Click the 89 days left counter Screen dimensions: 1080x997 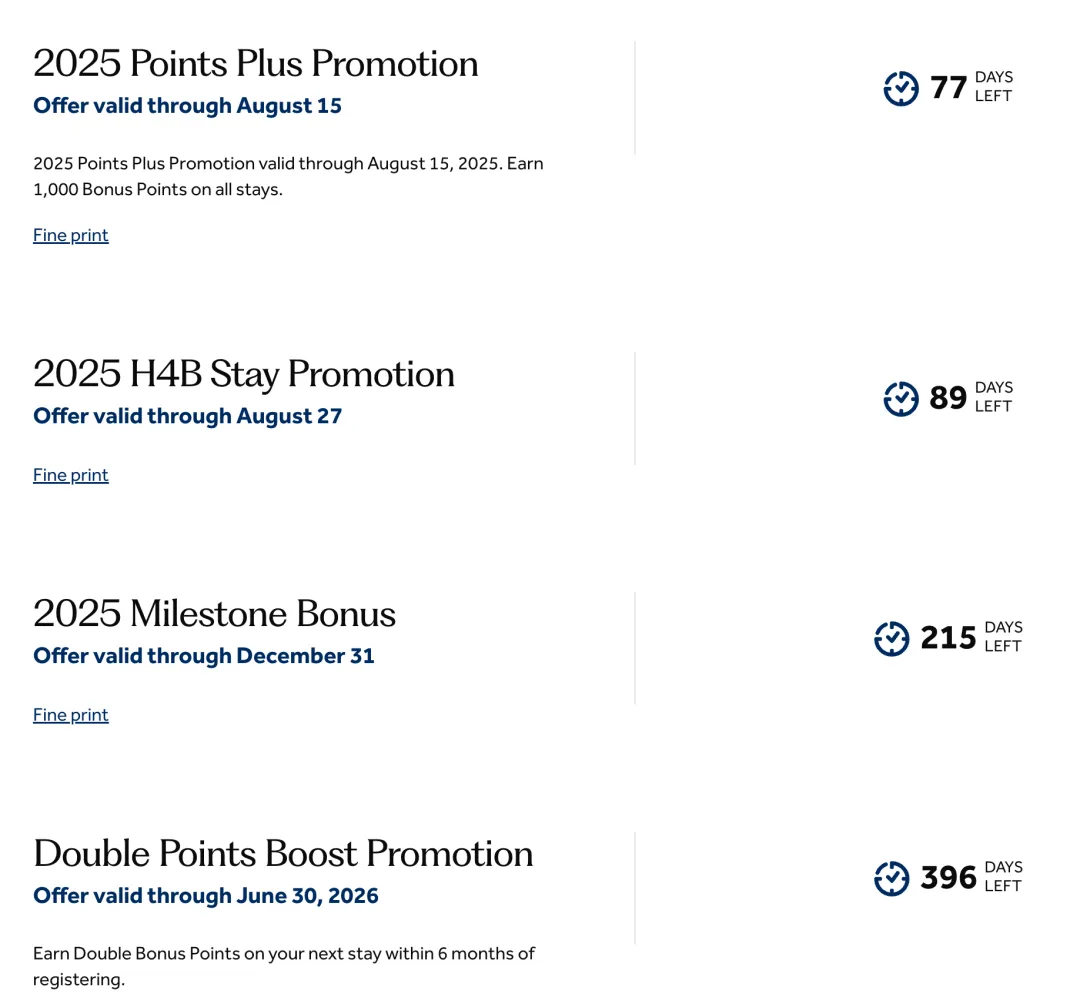point(948,398)
